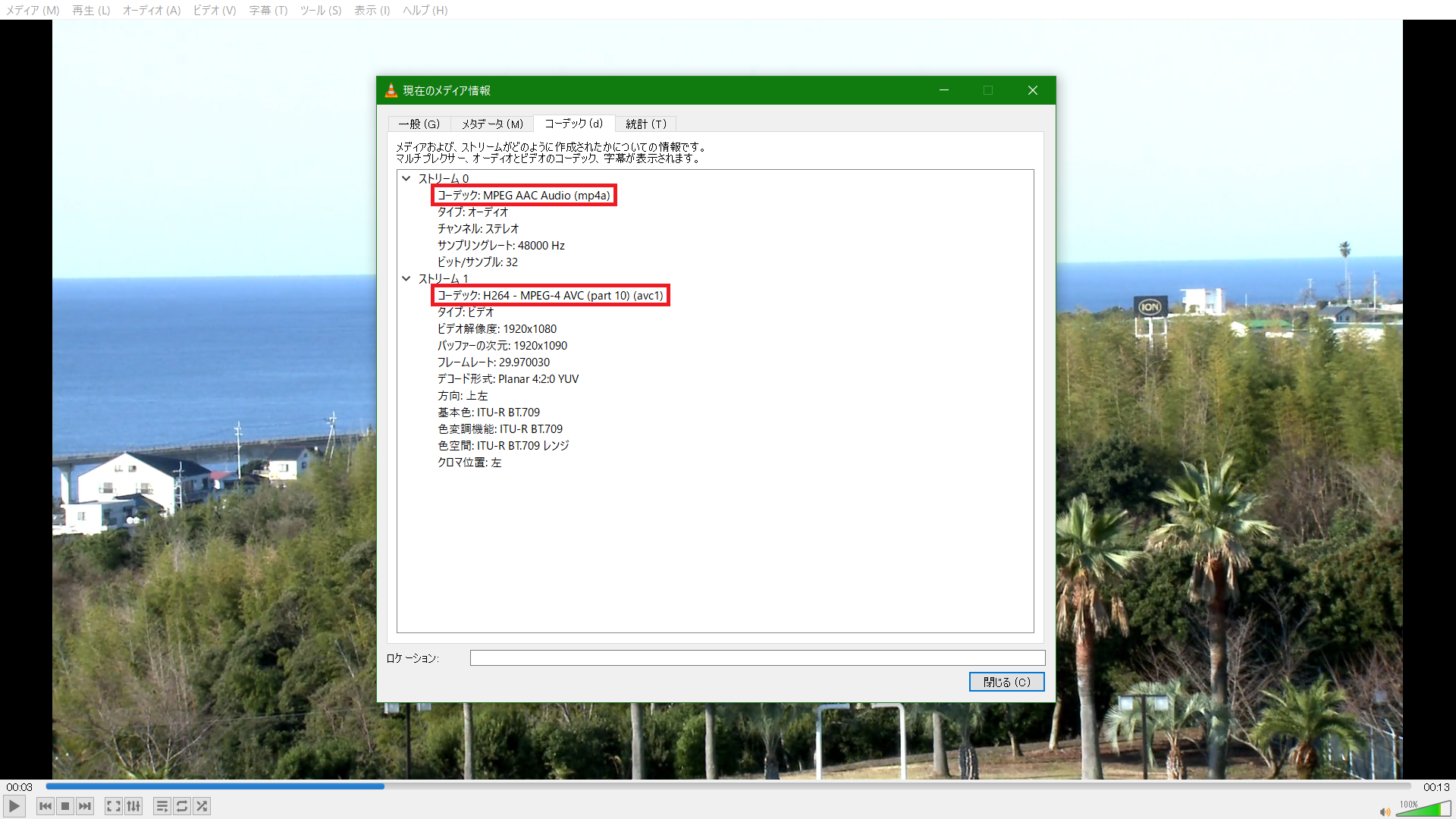Show the playlist icon
This screenshot has height=819, width=1456.
click(x=162, y=806)
